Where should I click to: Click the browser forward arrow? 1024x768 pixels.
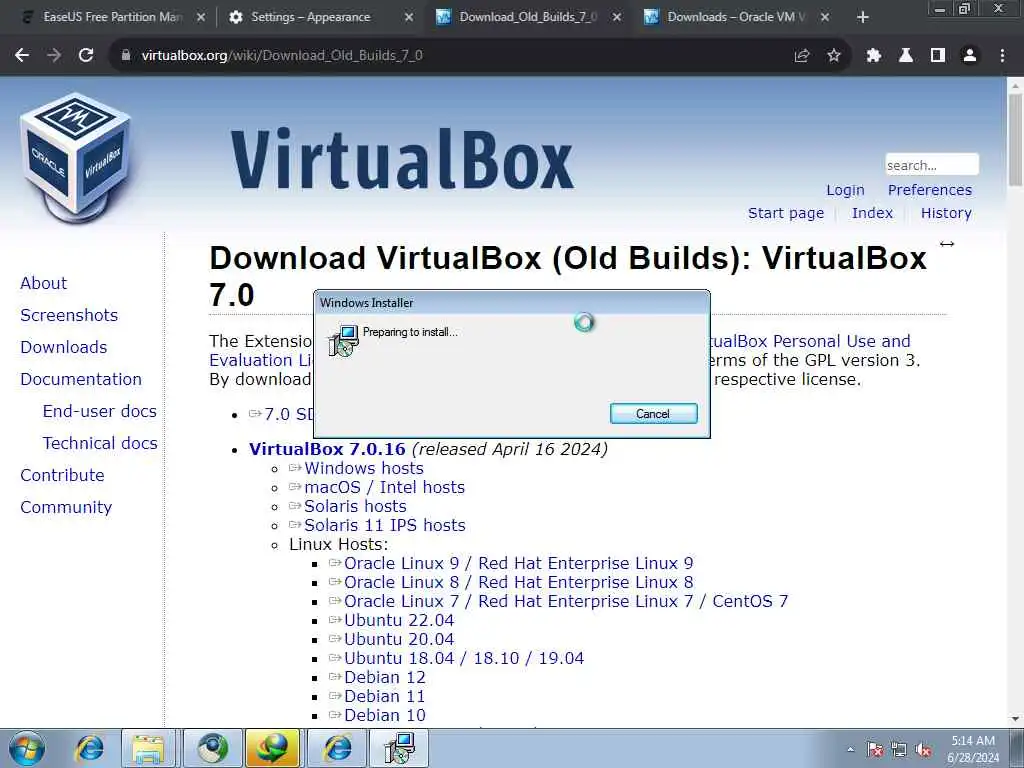(54, 56)
